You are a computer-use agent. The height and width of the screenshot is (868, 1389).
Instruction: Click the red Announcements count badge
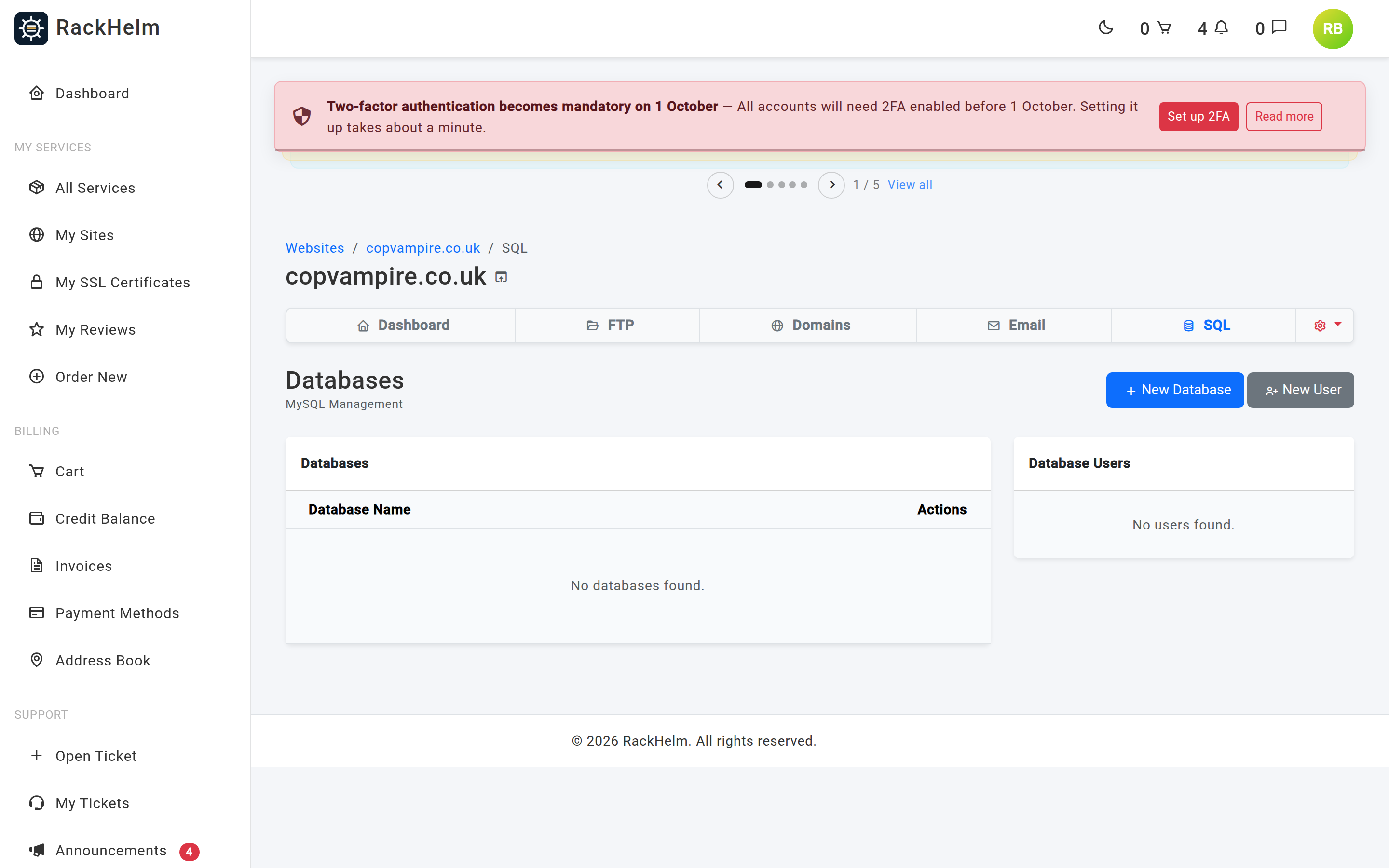(x=189, y=851)
